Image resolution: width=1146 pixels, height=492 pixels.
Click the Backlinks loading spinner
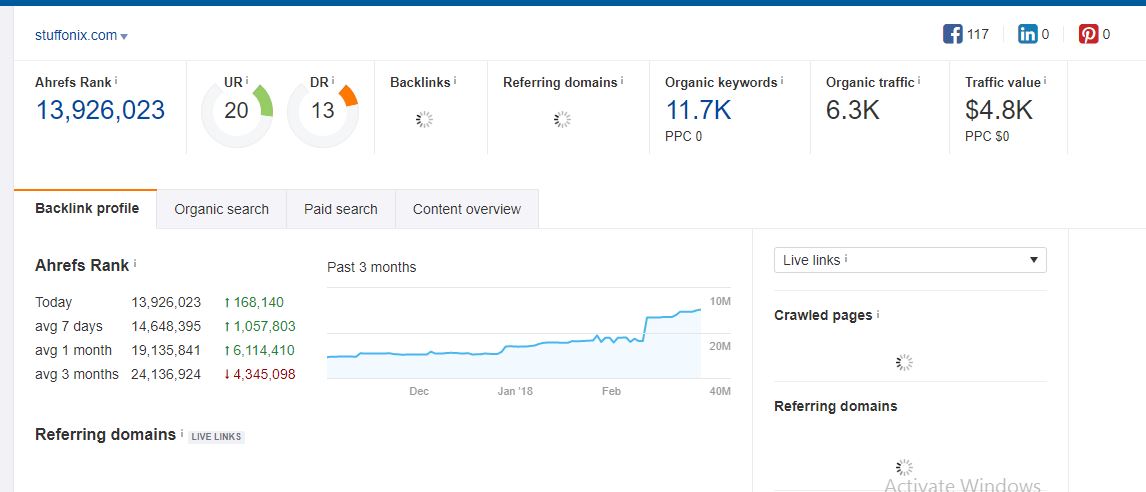[x=425, y=119]
